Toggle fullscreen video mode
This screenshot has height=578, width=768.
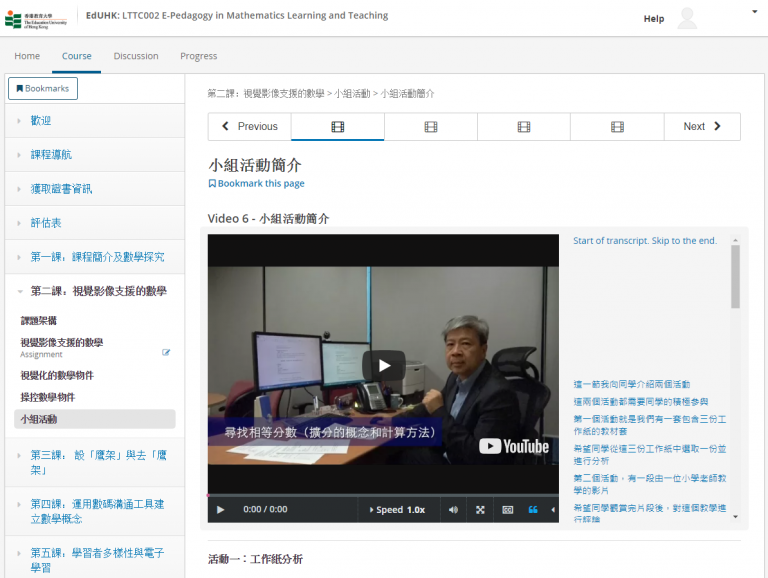[x=480, y=509]
